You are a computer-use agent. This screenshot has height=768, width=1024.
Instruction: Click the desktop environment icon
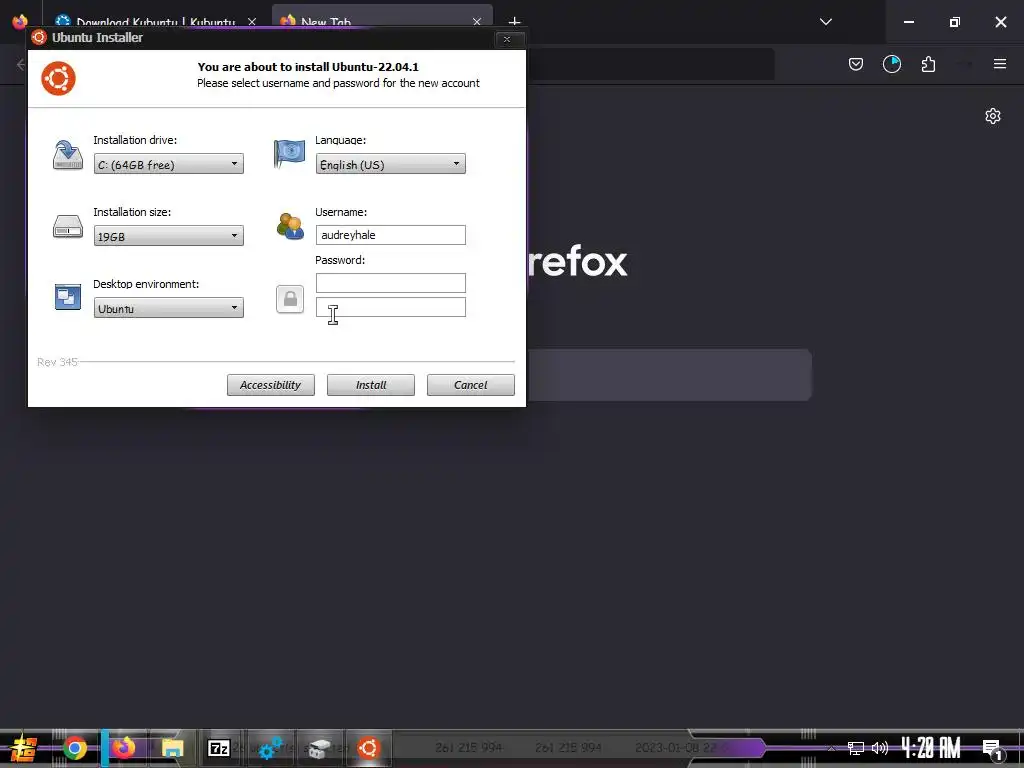(x=68, y=297)
